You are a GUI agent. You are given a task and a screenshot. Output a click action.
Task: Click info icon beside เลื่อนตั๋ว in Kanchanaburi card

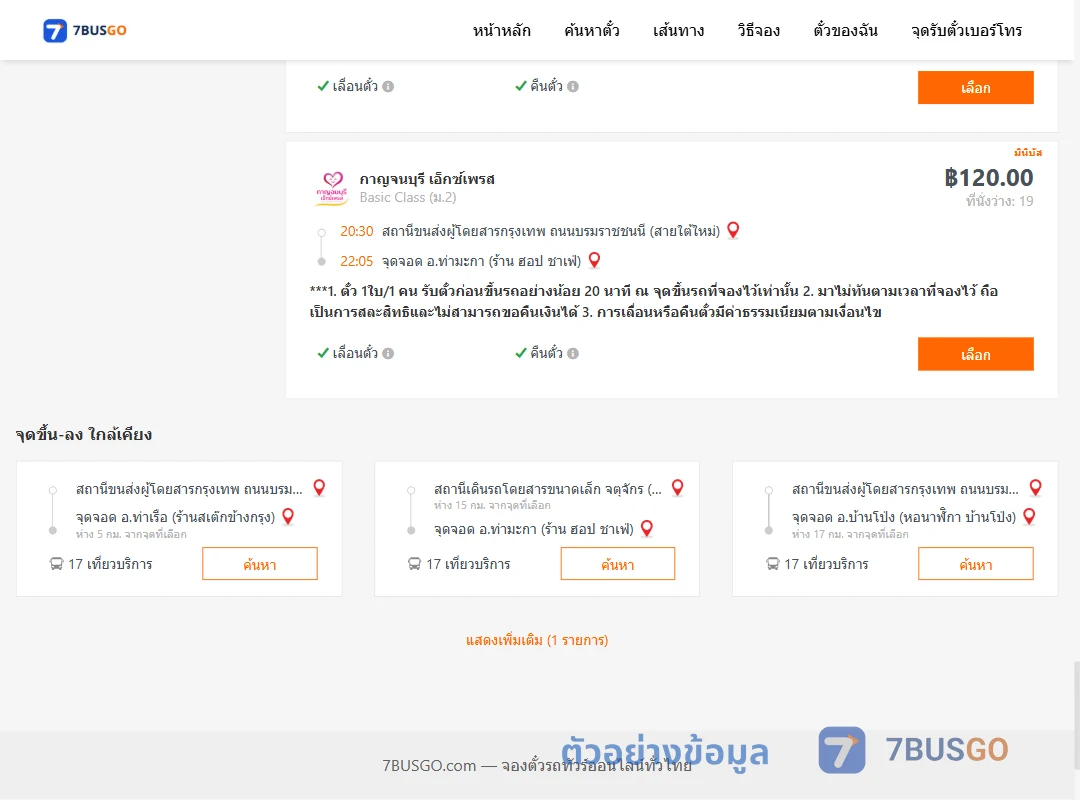(x=388, y=353)
